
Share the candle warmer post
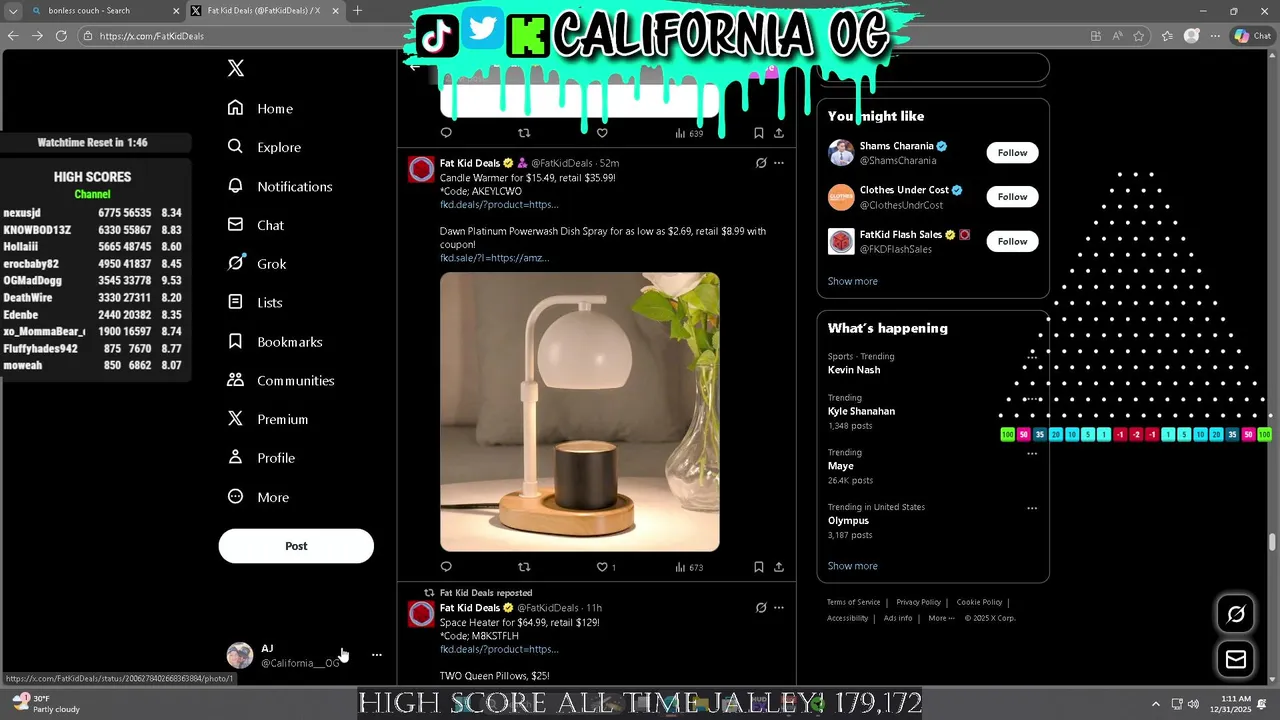coord(779,567)
